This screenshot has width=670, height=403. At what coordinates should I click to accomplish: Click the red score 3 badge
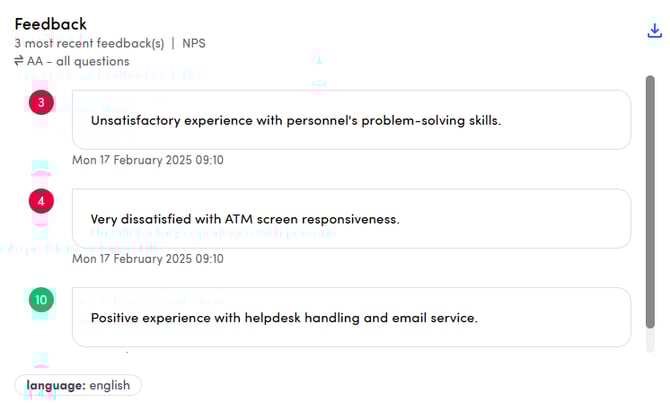pos(41,102)
